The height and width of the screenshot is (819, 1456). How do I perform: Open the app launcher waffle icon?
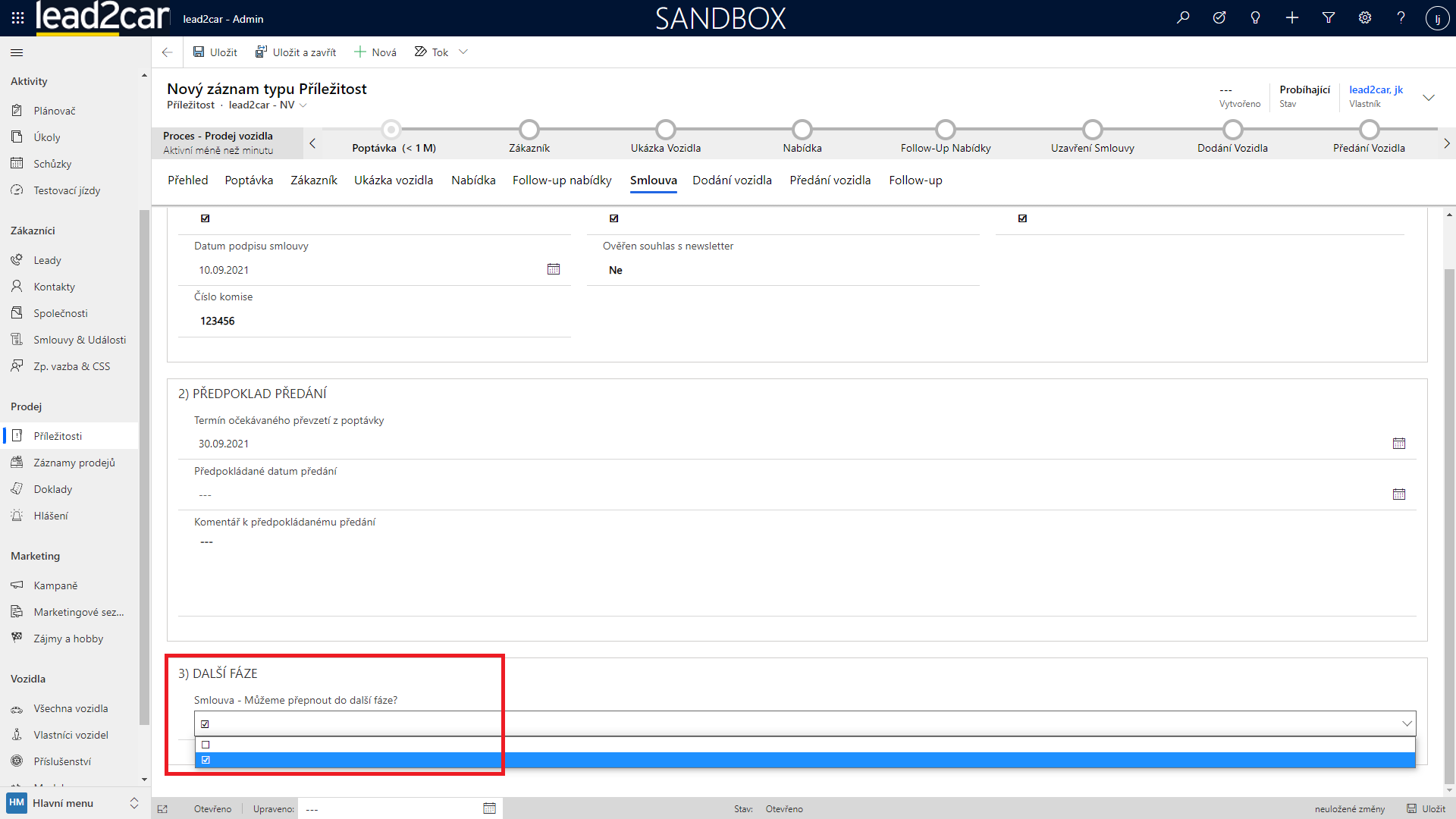17,17
